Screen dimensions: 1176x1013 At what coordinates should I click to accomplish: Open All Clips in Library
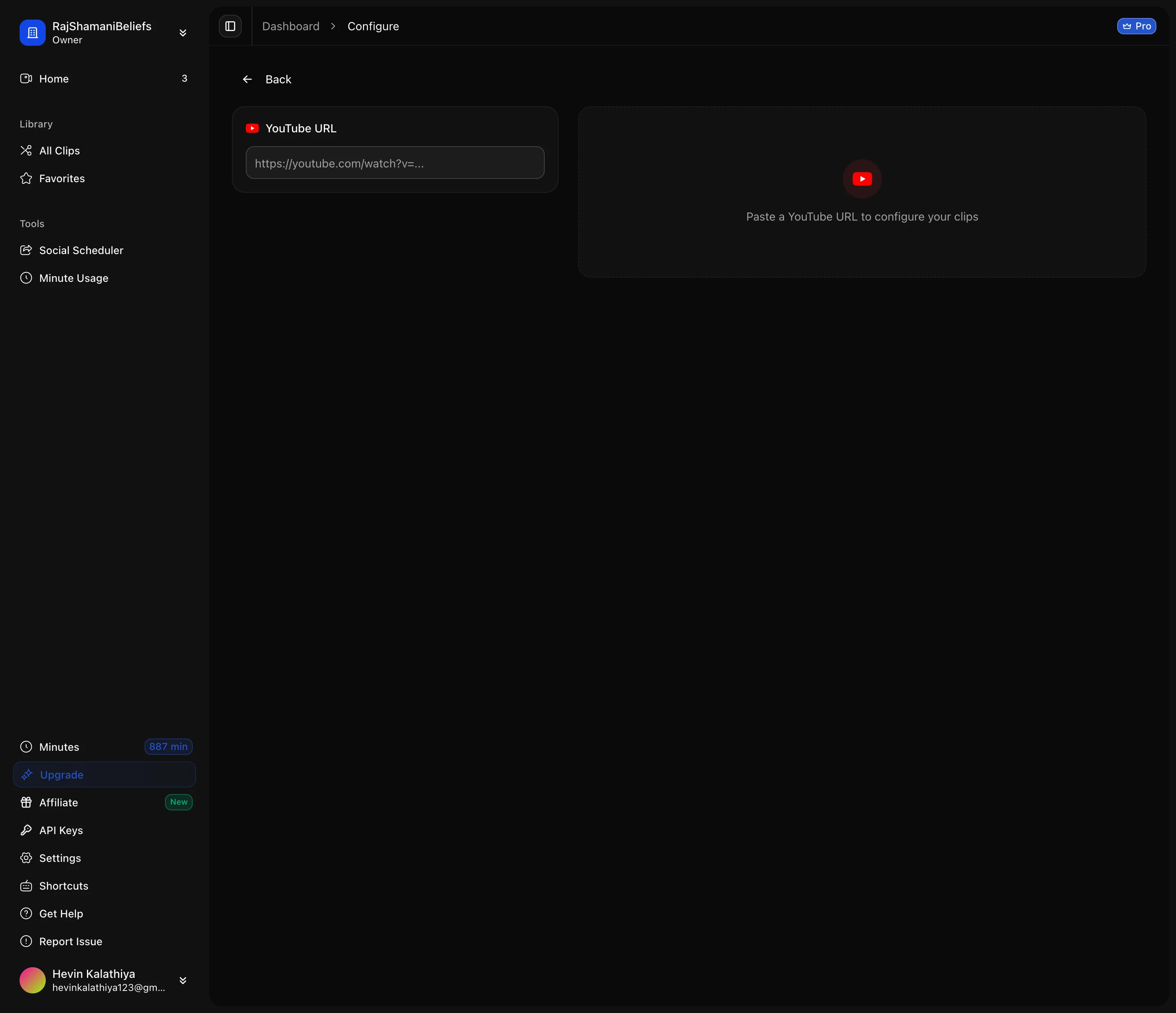[x=105, y=150]
